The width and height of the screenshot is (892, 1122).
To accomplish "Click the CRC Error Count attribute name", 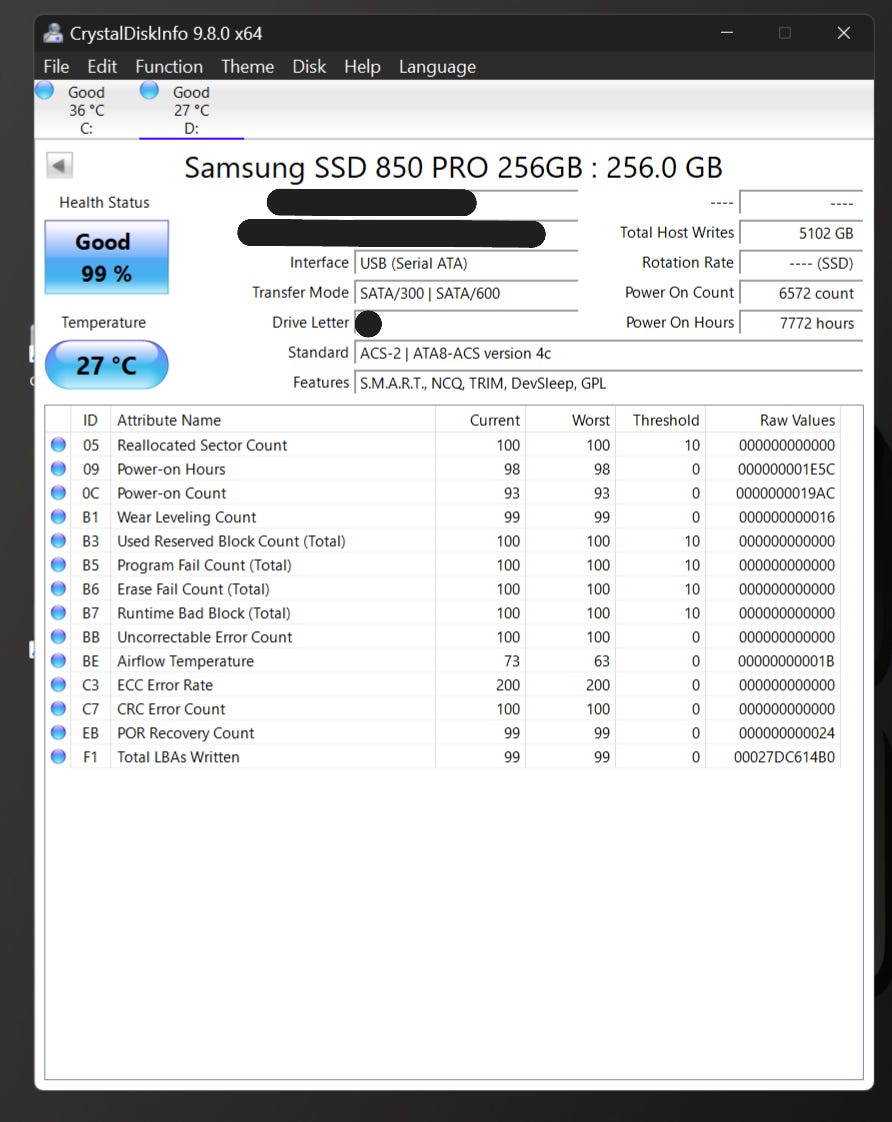I will 171,709.
